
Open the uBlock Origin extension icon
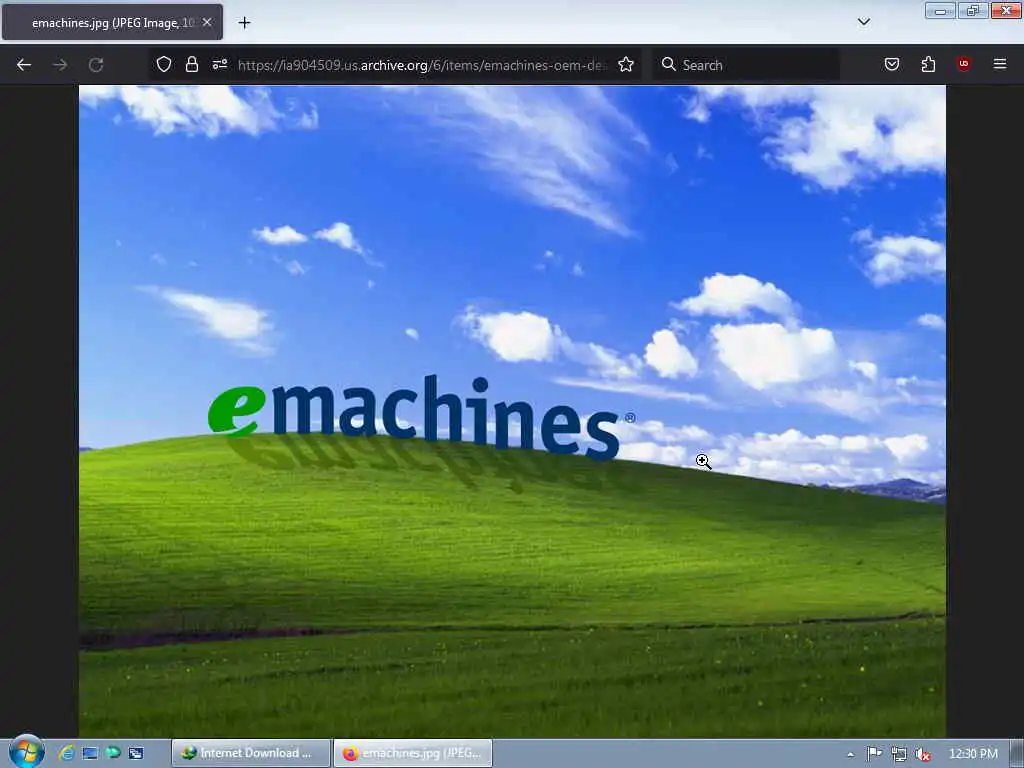tap(963, 64)
